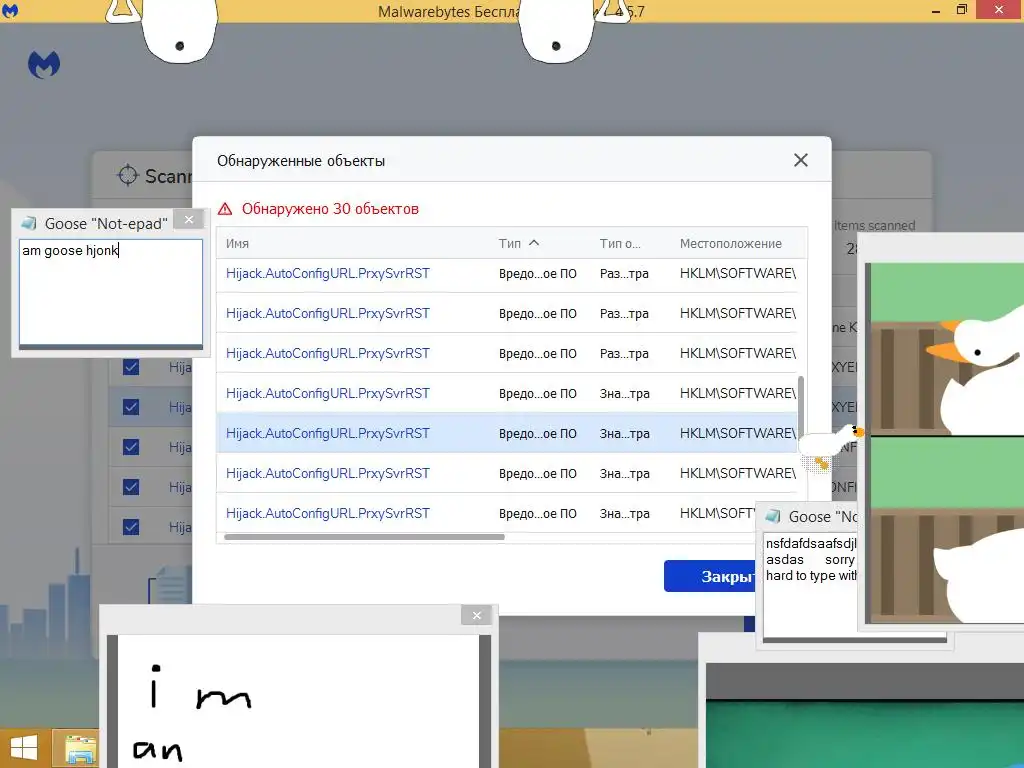This screenshot has height=768, width=1024.
Task: Click the red warning triangle next to Обнаружено 30 объектов
Action: point(225,209)
